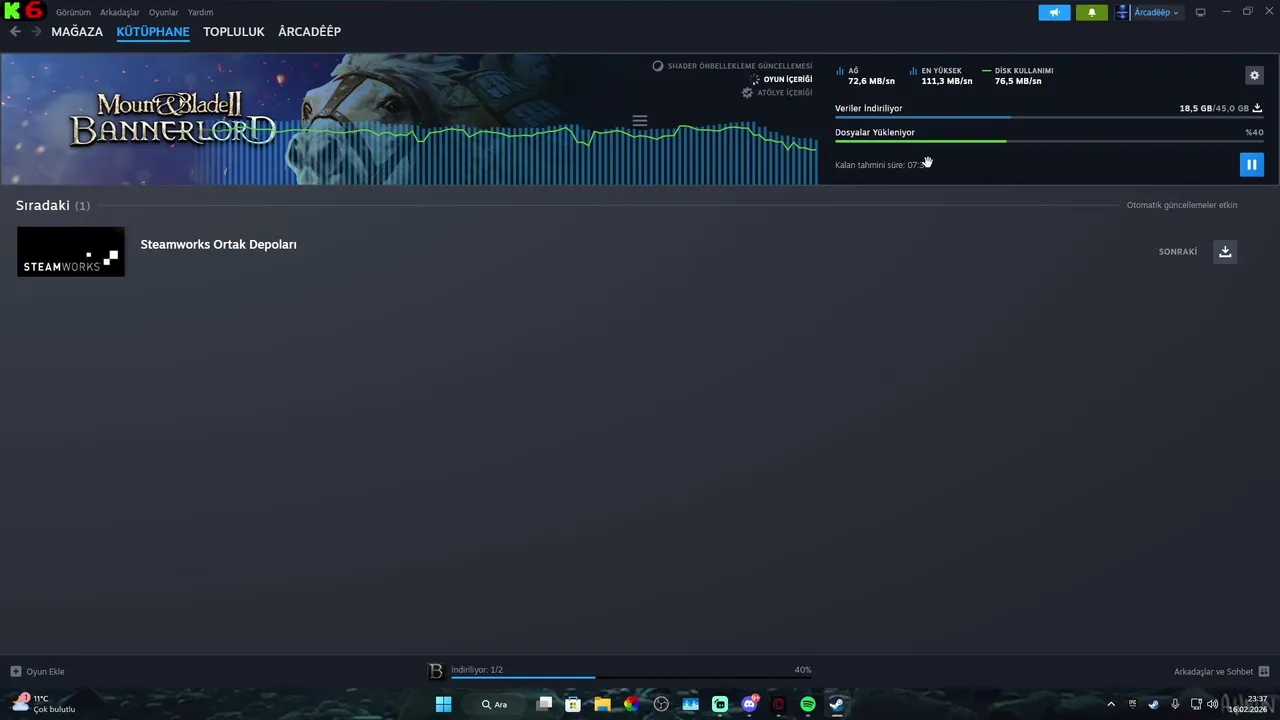
Task: Start Steamworks download with arrow button
Action: coord(1225,252)
